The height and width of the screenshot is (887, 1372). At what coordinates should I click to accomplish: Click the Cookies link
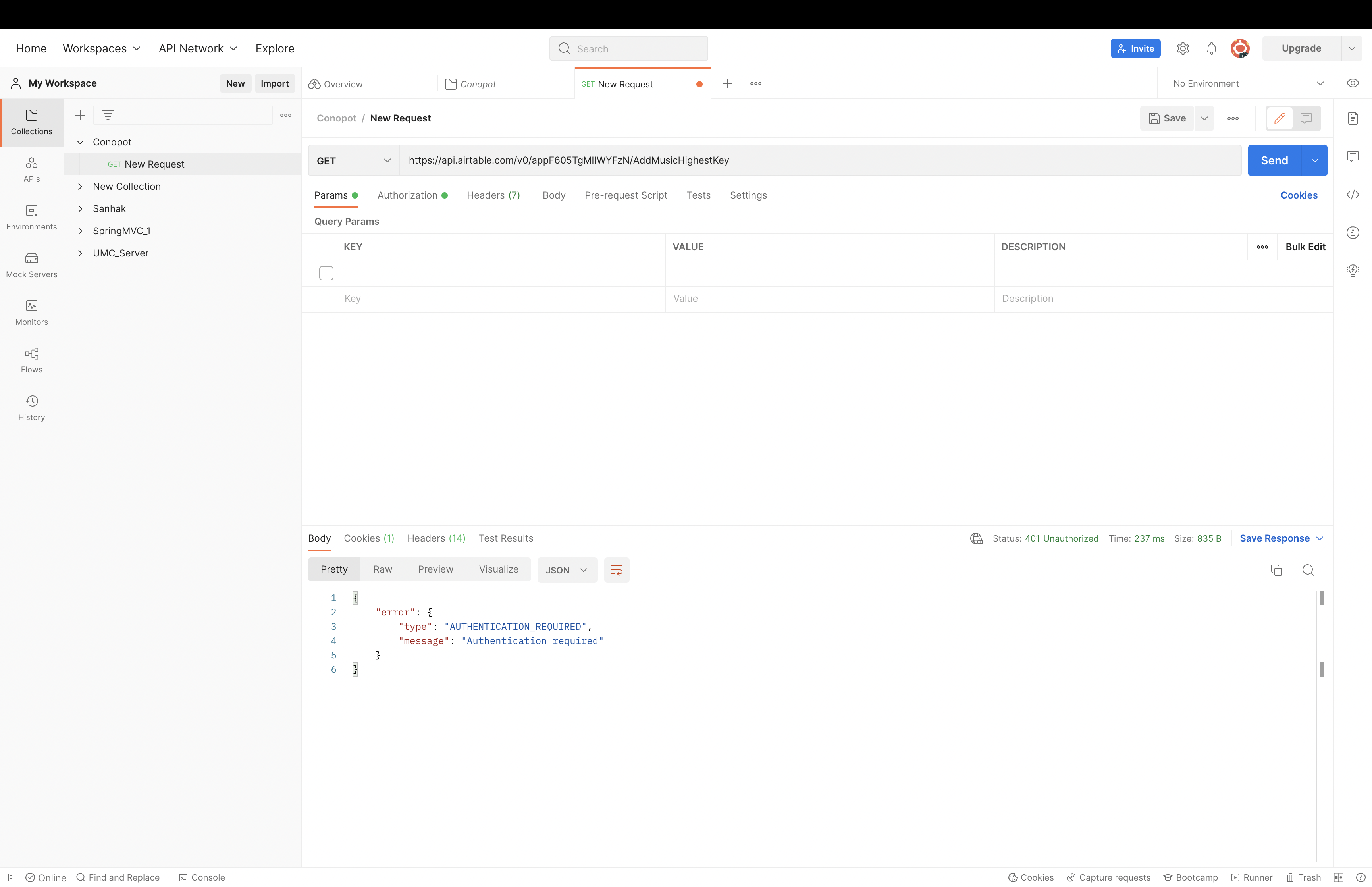[1298, 195]
